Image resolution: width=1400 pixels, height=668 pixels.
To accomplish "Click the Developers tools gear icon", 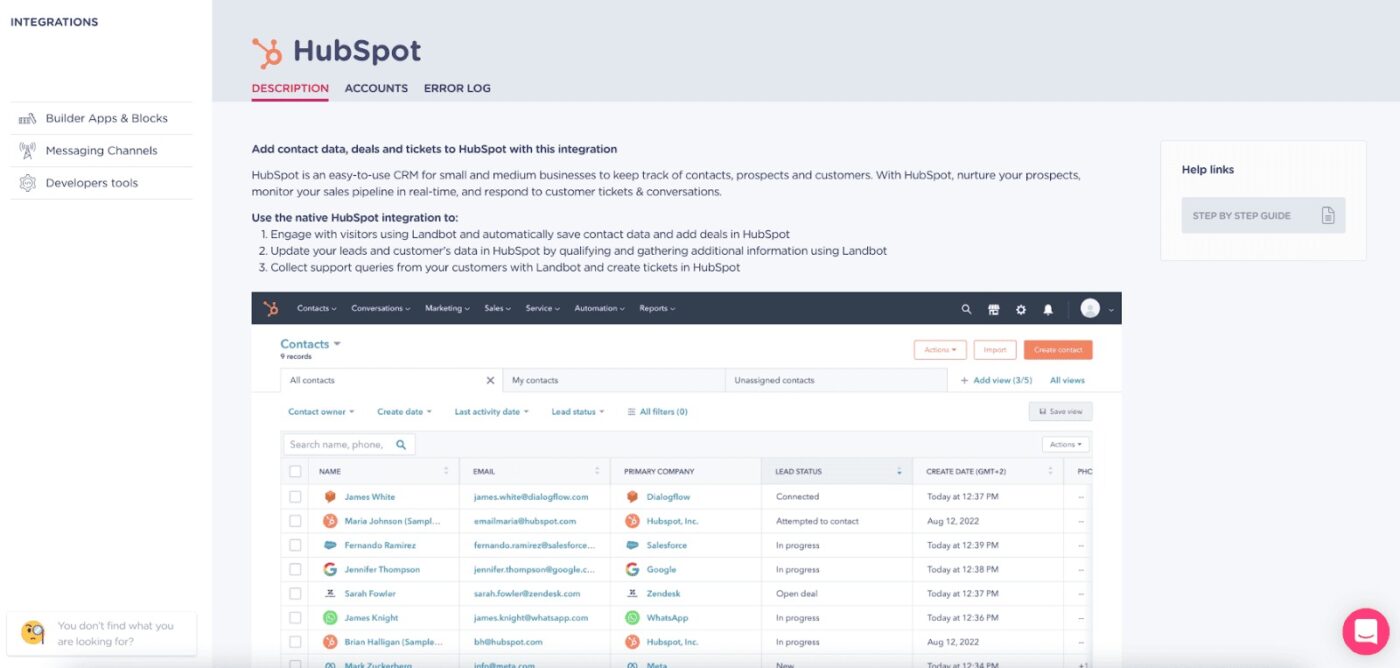I will click(28, 183).
